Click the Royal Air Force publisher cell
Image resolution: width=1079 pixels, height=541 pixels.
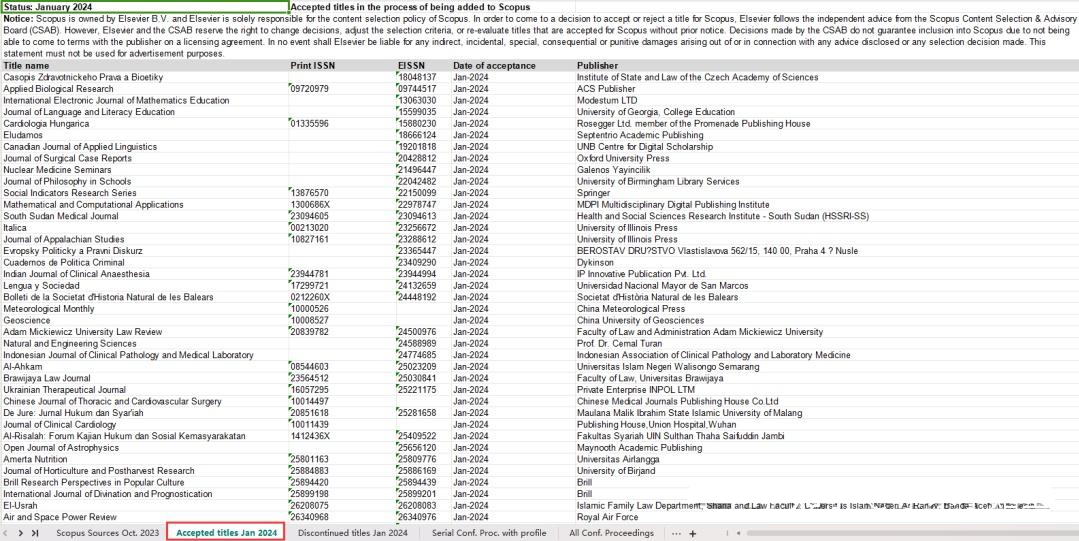[610, 517]
